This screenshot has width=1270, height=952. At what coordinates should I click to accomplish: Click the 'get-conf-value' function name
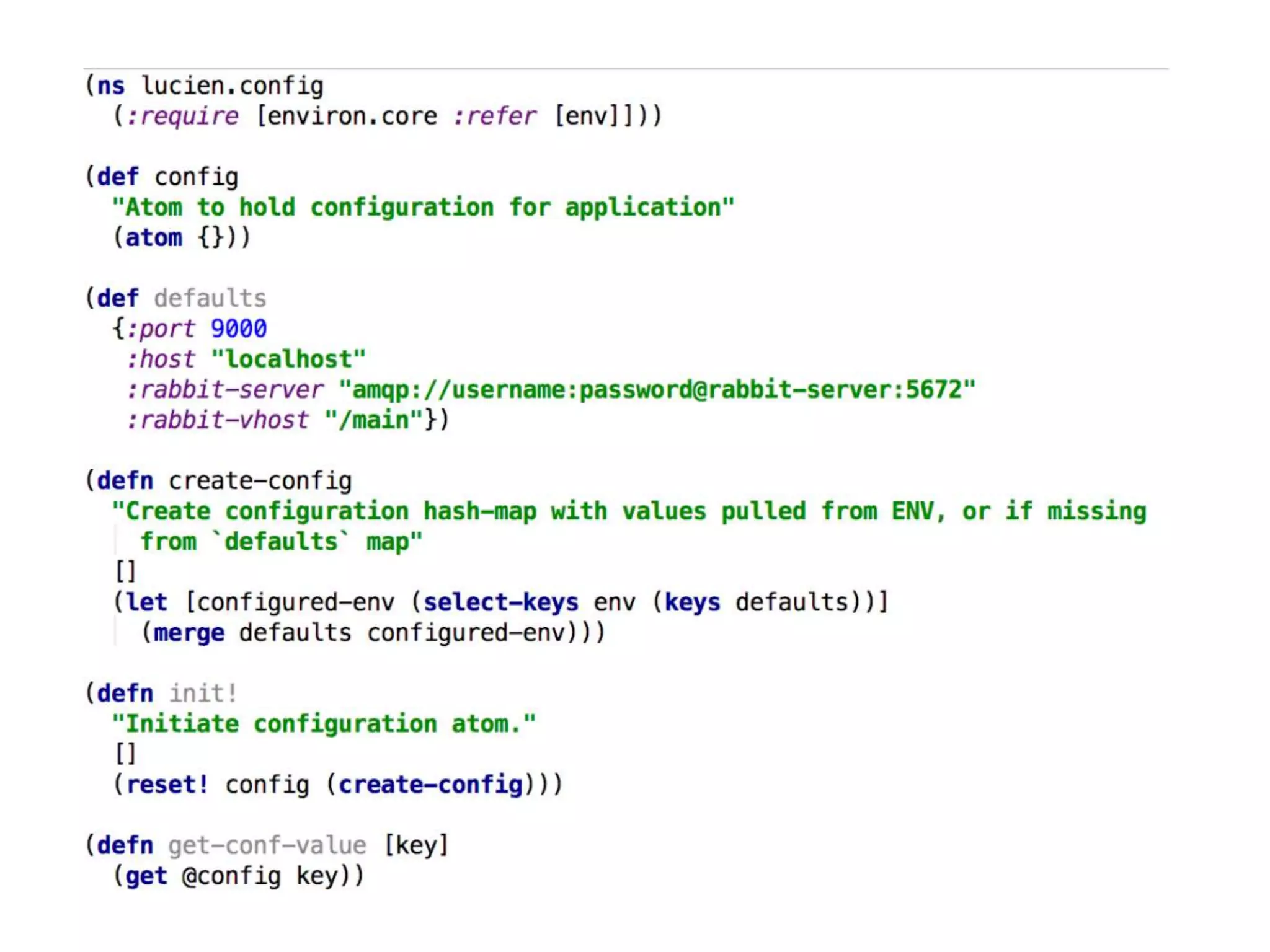267,845
